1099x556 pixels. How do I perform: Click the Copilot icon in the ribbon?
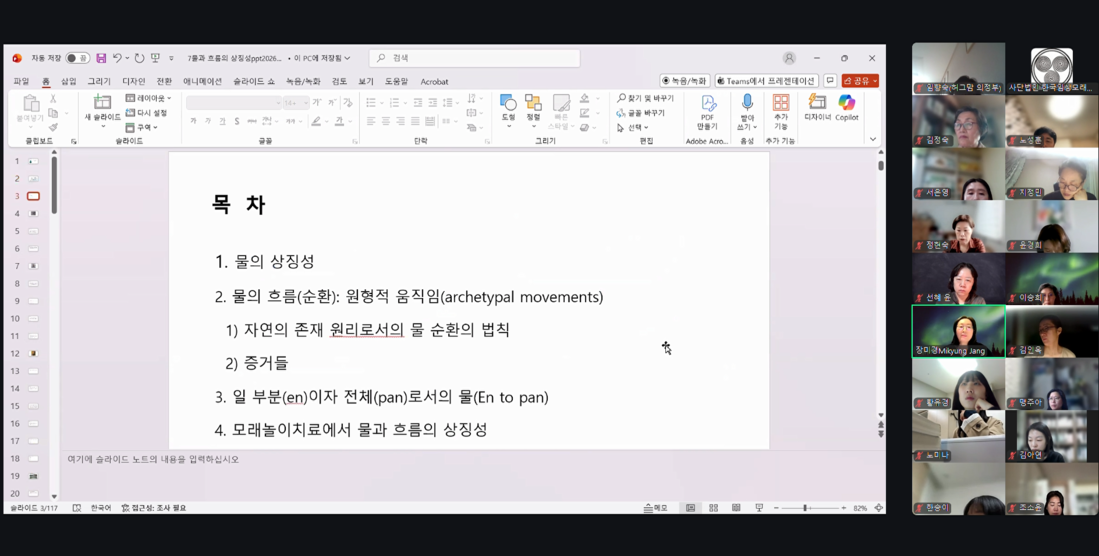coord(846,108)
